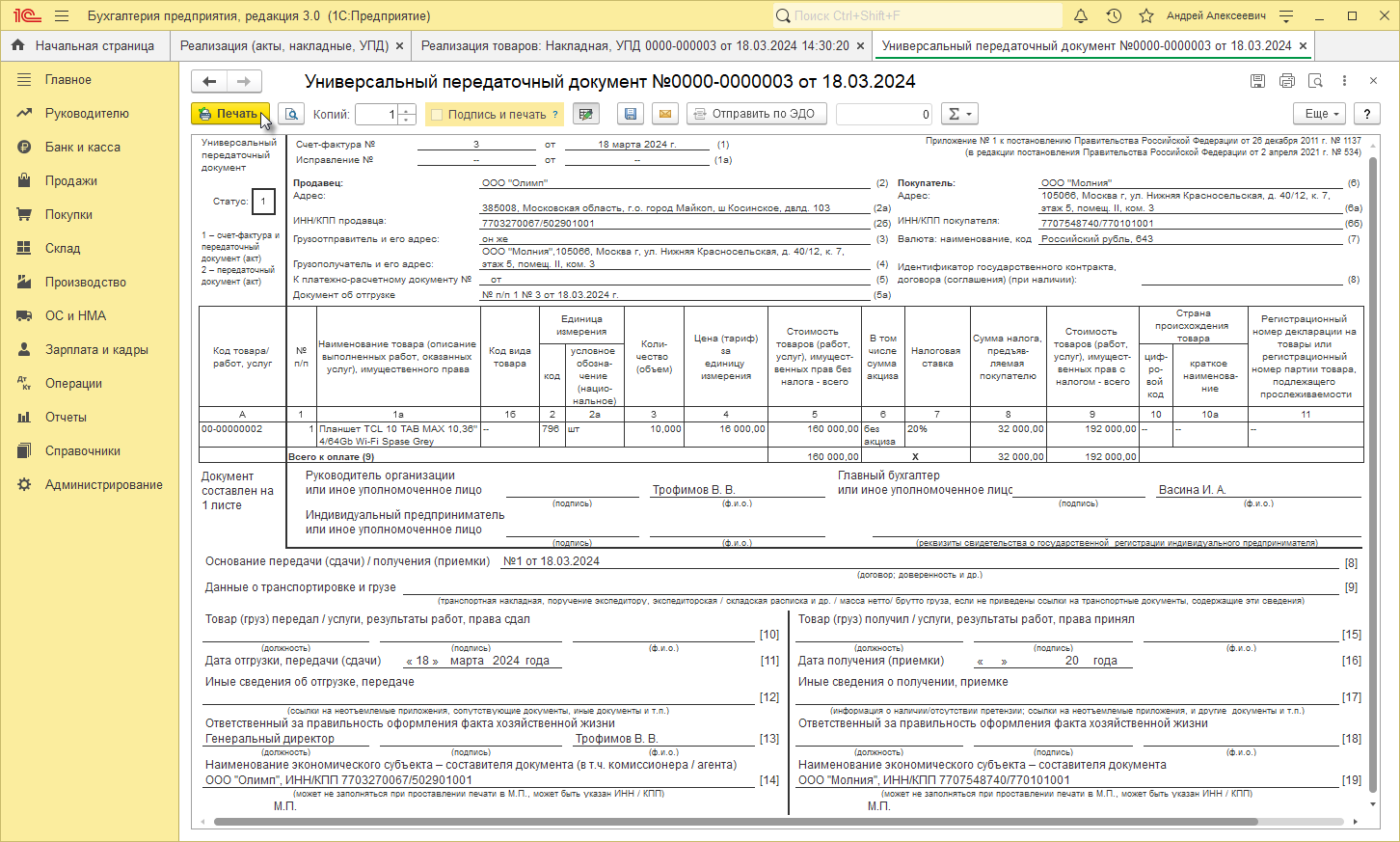Go back with the left arrow button

coord(209,82)
